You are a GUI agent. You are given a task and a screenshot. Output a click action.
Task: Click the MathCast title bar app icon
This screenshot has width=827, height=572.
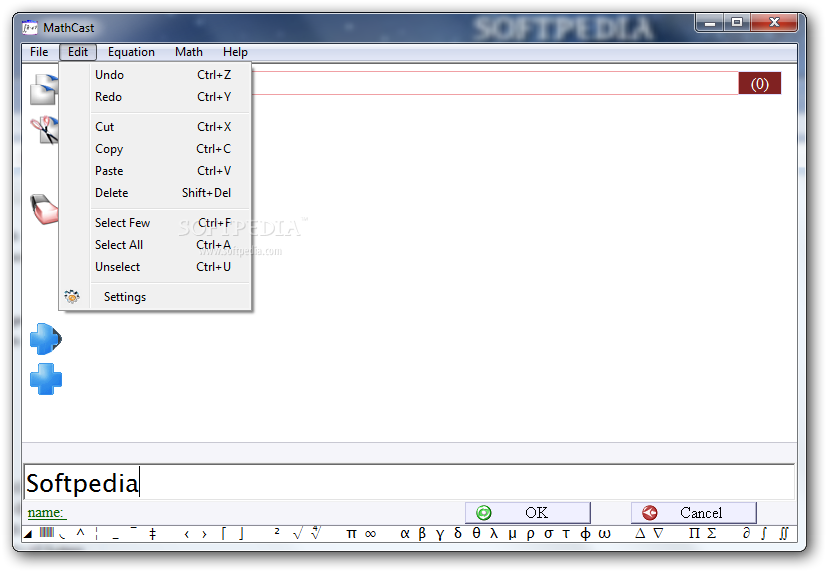30,27
